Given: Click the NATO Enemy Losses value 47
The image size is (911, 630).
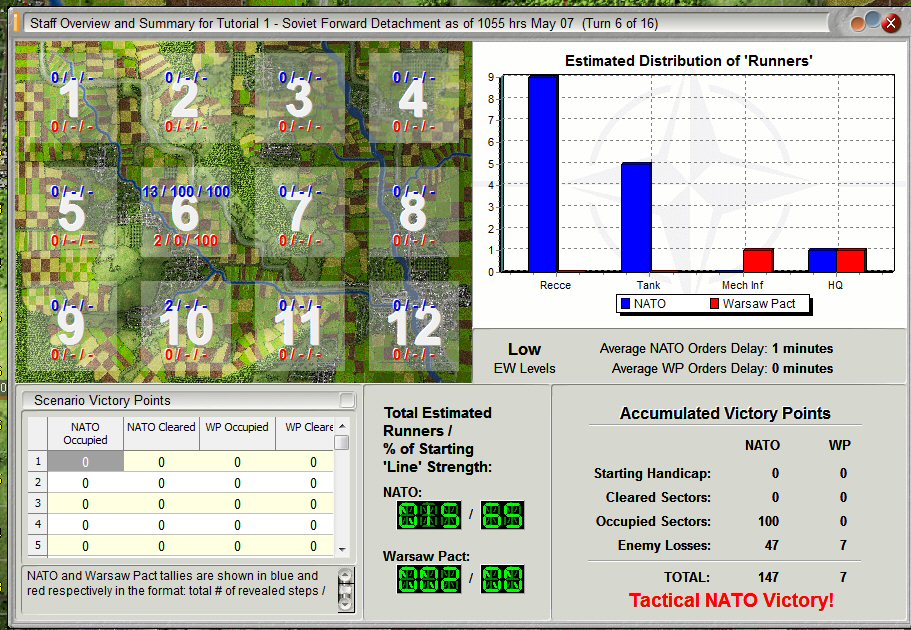Looking at the screenshot, I should click(772, 545).
